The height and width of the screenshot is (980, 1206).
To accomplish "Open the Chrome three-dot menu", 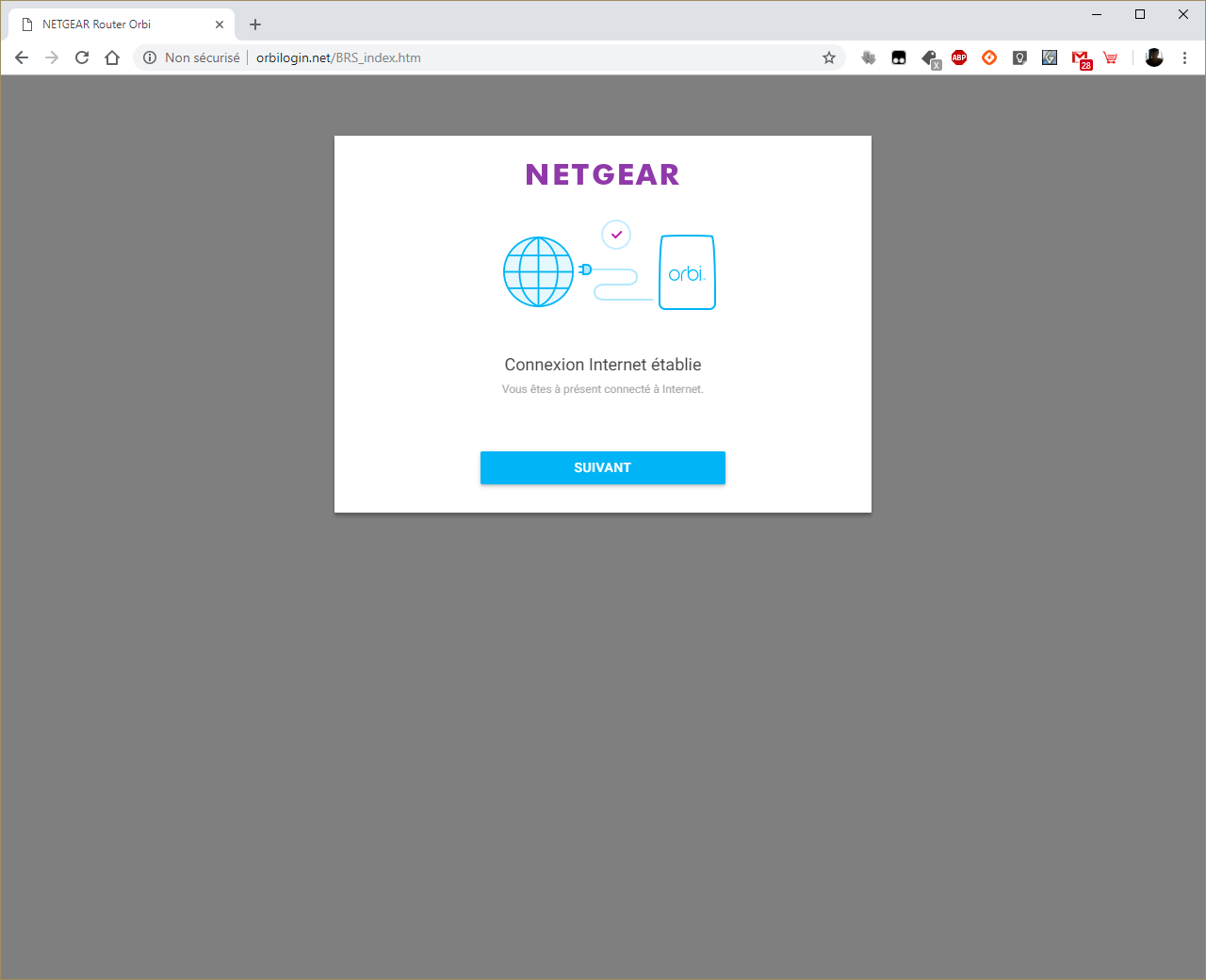I will coord(1184,57).
